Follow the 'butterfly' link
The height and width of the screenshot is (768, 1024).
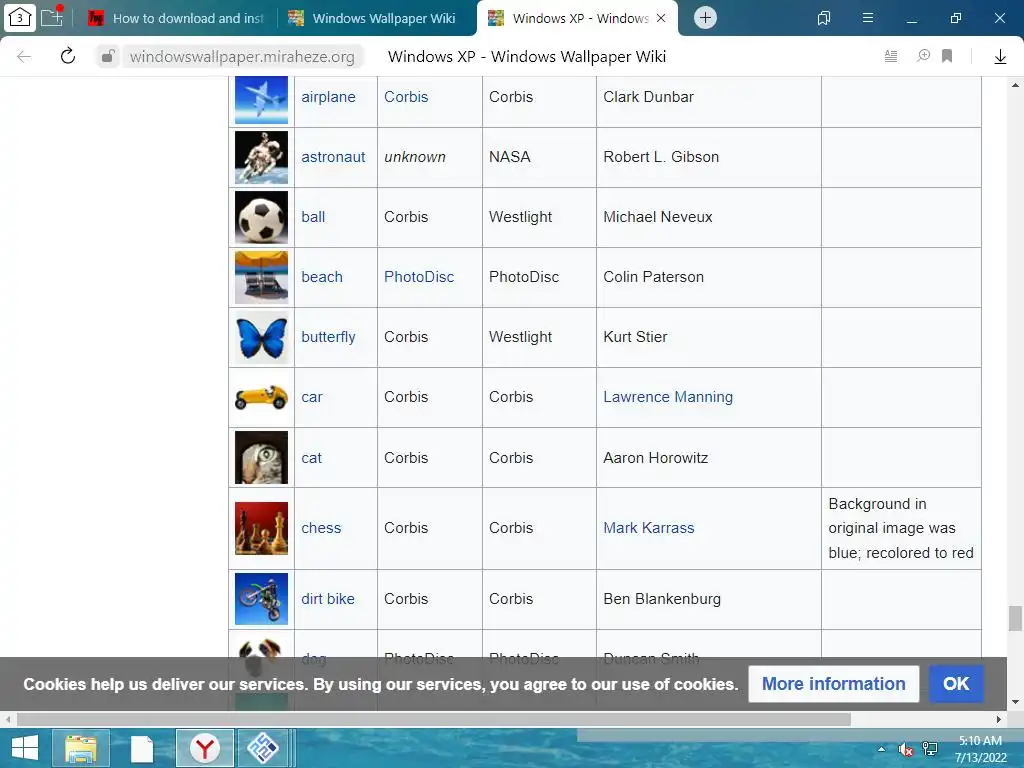tap(328, 337)
